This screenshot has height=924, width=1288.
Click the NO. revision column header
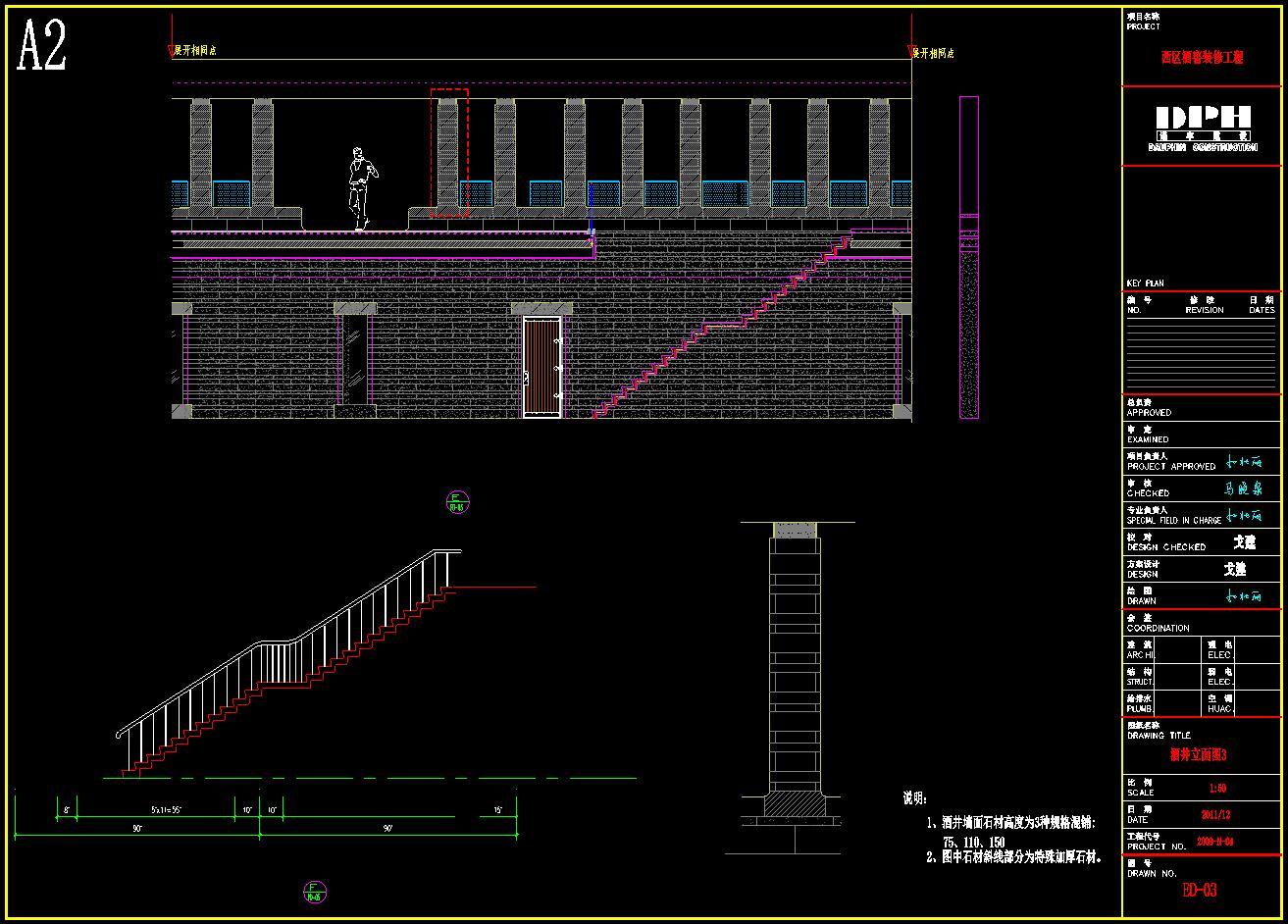[1134, 310]
